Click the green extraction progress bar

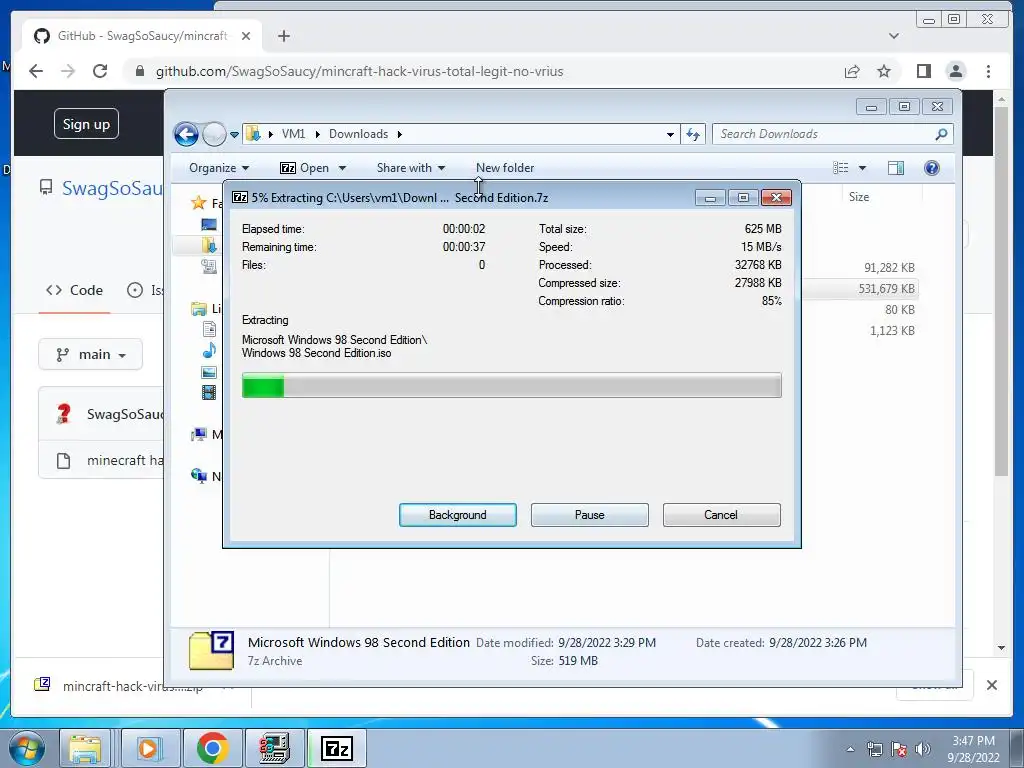point(511,385)
